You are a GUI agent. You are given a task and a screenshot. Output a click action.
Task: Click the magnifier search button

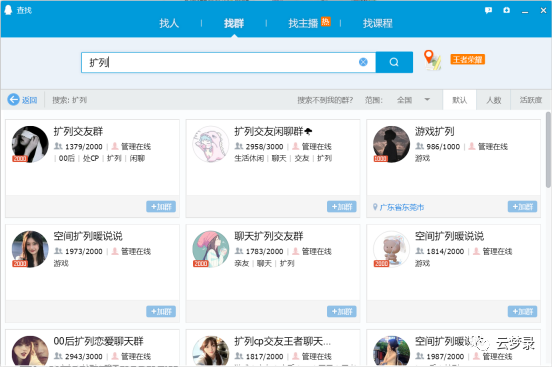coord(394,62)
